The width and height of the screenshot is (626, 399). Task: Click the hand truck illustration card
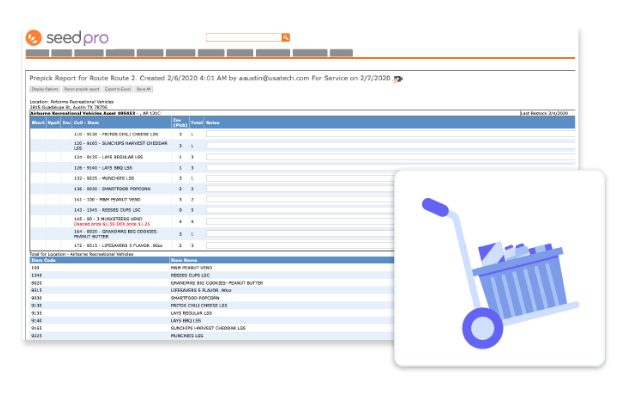click(499, 268)
